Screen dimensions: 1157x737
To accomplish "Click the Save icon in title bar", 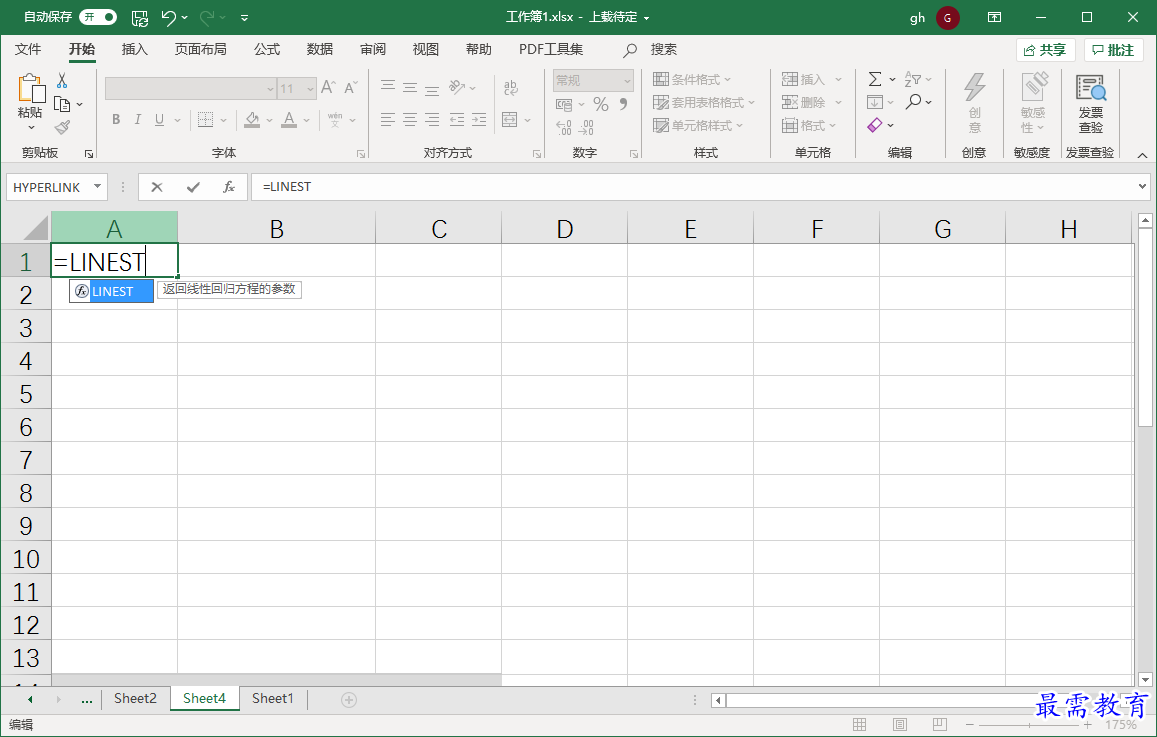I will coord(139,18).
